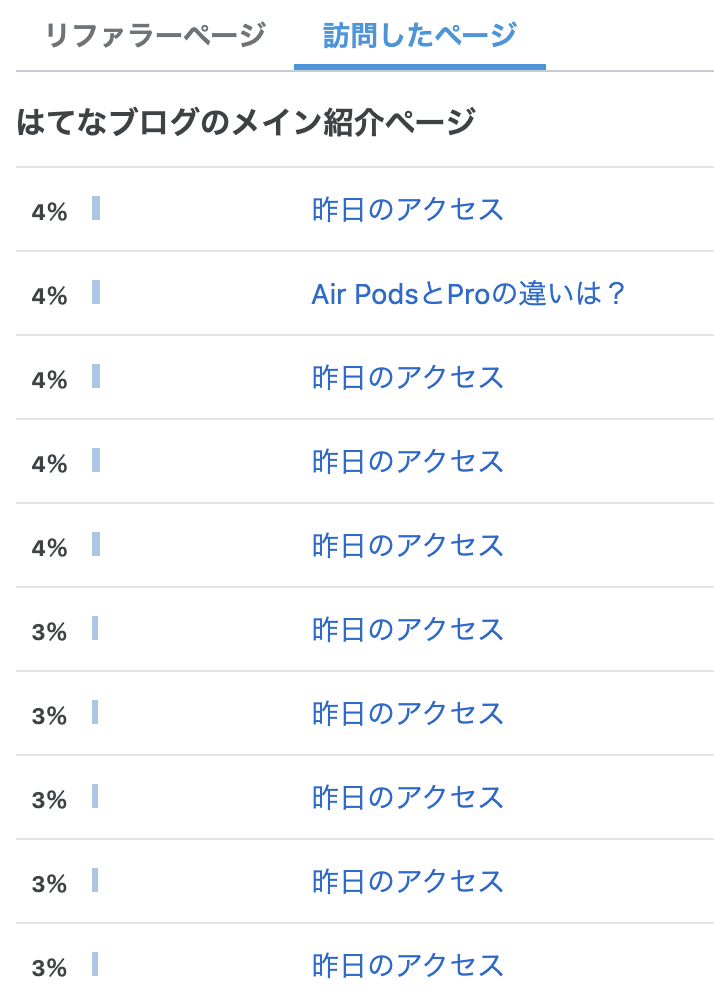Click the はてなブログのメイン紹介ページ heading
Screen dimensions: 714x1006
(246, 121)
